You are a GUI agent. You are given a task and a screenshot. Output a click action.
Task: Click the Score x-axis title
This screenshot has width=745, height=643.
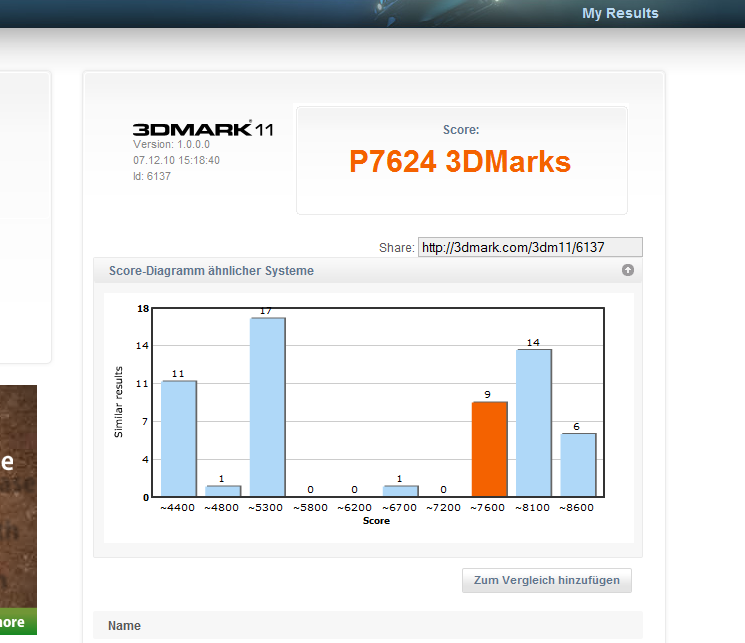(376, 521)
